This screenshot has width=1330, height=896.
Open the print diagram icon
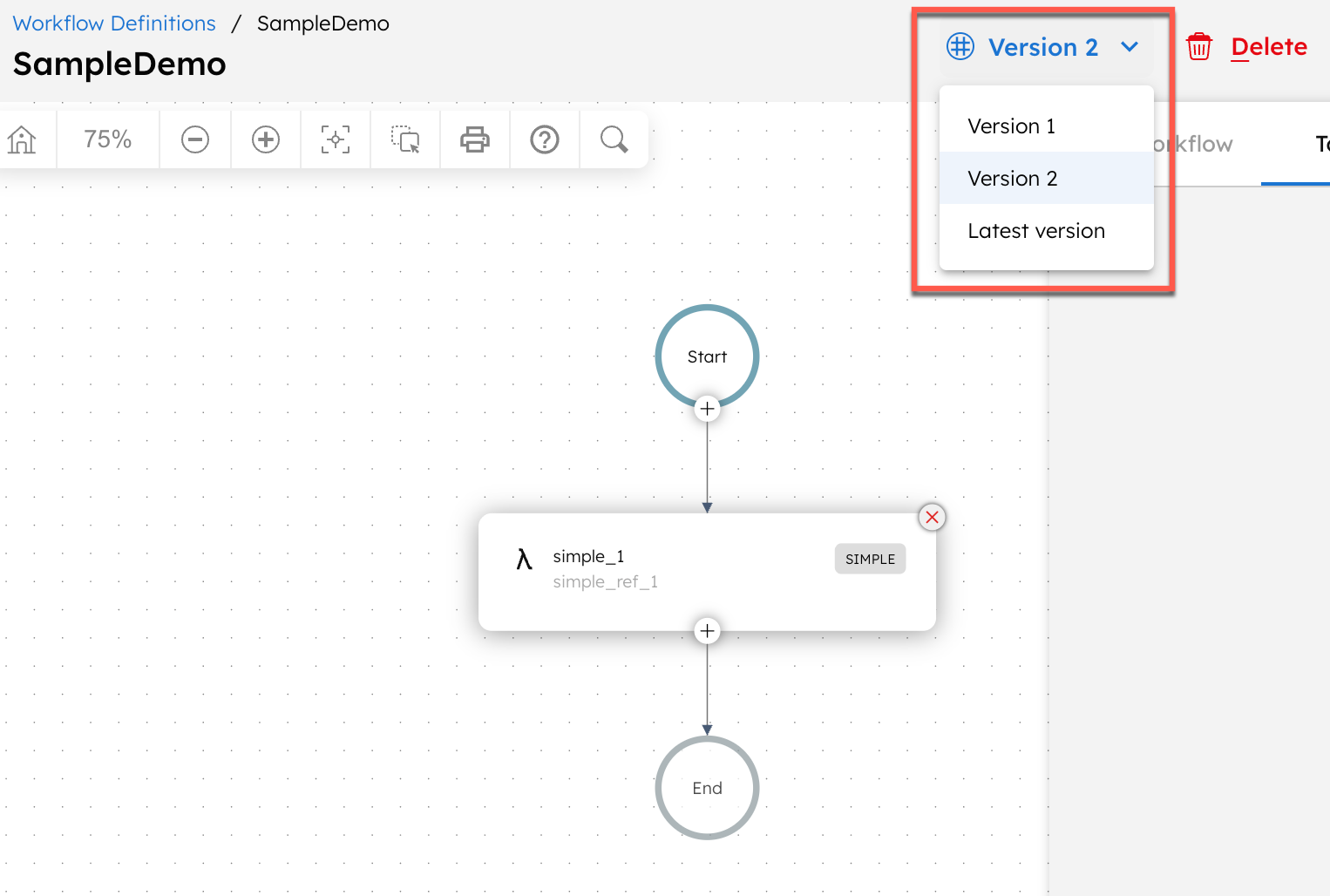474,139
